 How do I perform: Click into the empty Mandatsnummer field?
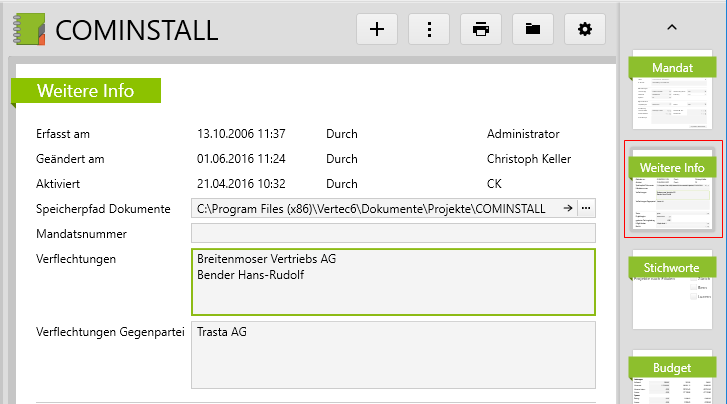tap(393, 234)
